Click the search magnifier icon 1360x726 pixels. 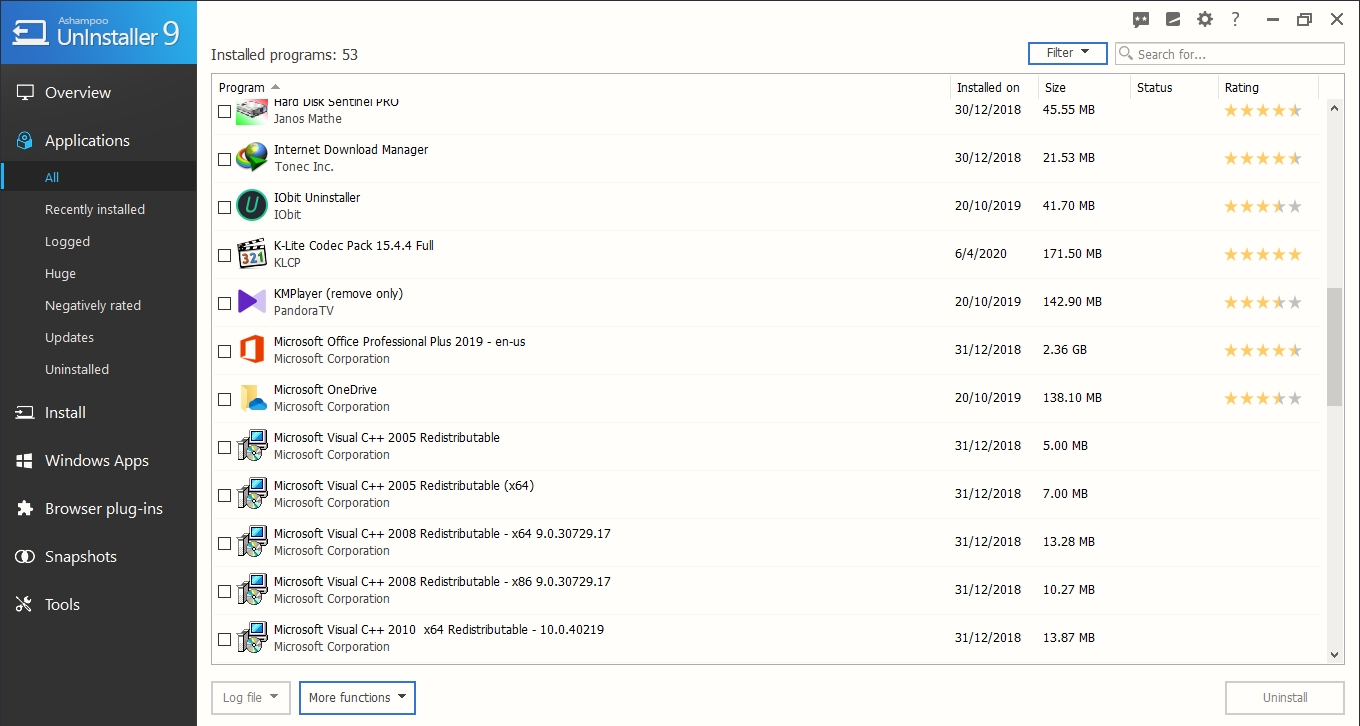1126,54
